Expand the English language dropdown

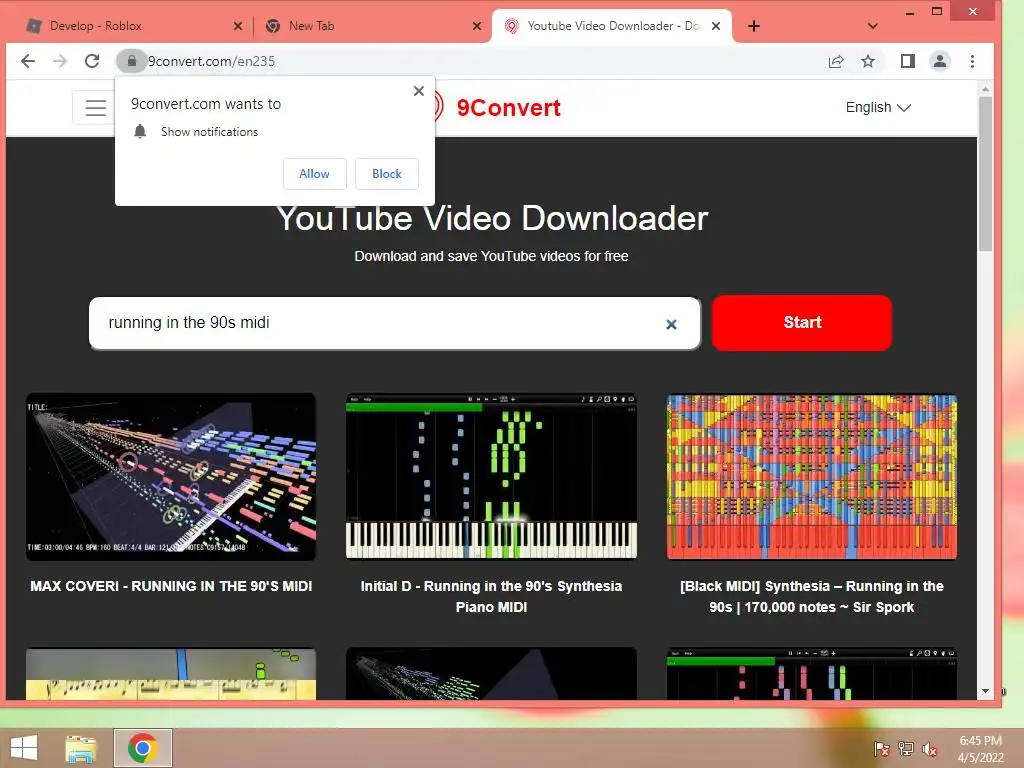[878, 107]
